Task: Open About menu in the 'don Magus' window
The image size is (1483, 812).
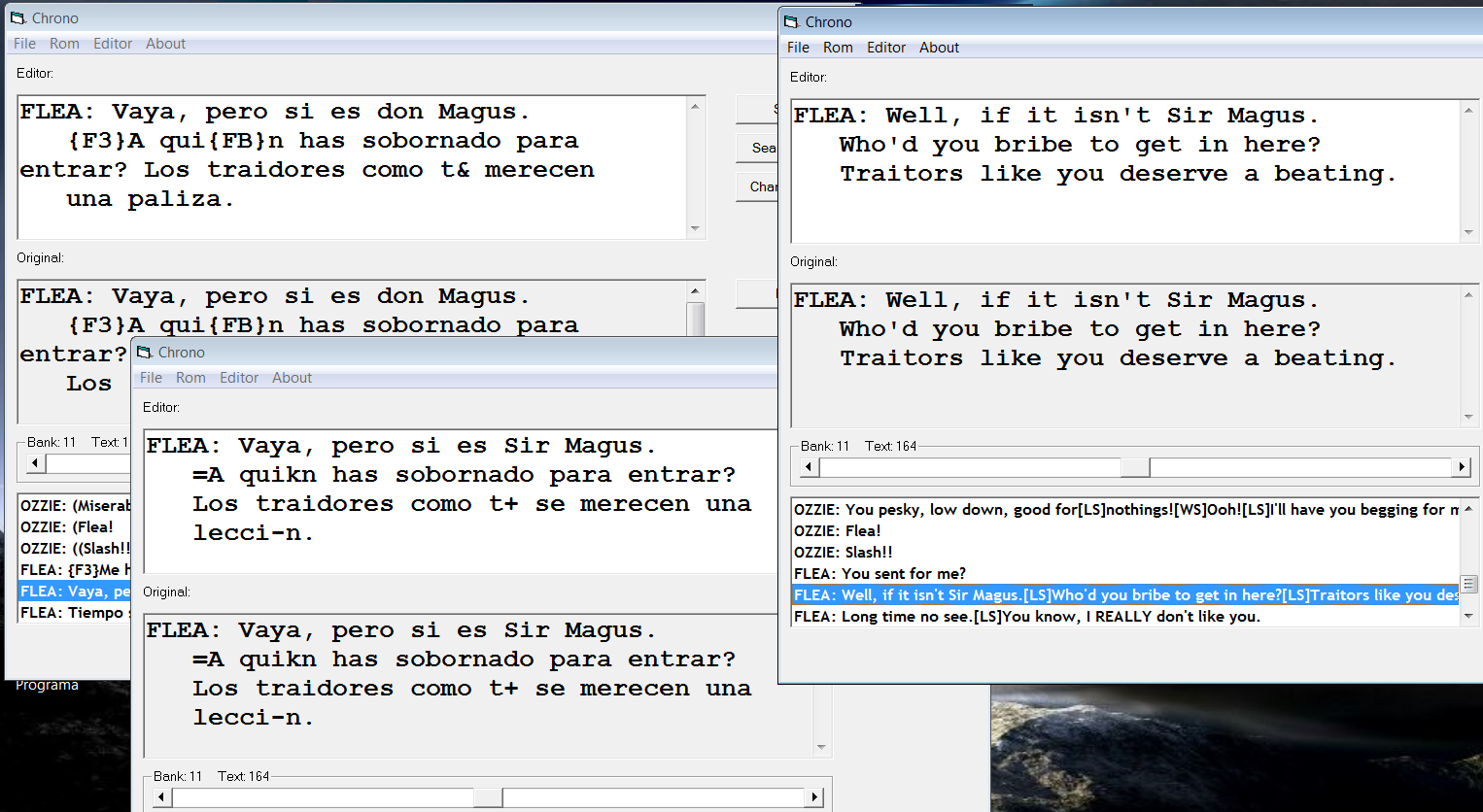Action: (x=165, y=44)
